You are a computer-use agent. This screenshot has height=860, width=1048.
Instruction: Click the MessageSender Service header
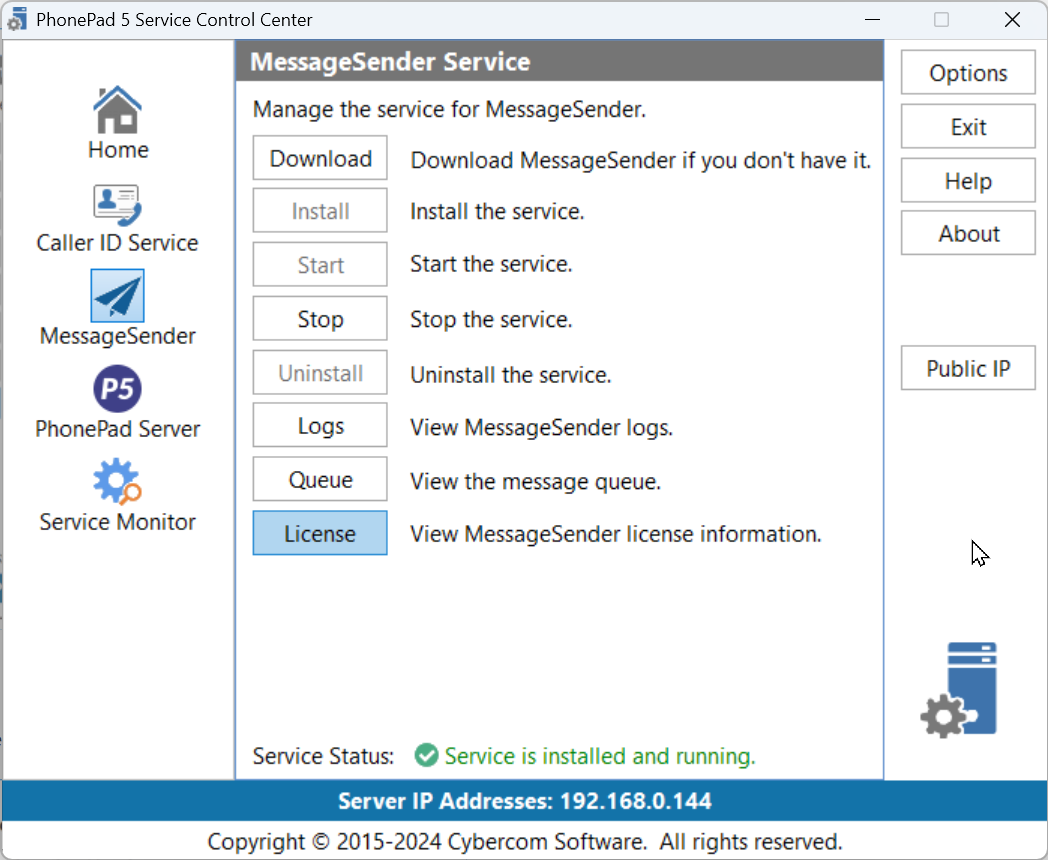click(559, 61)
